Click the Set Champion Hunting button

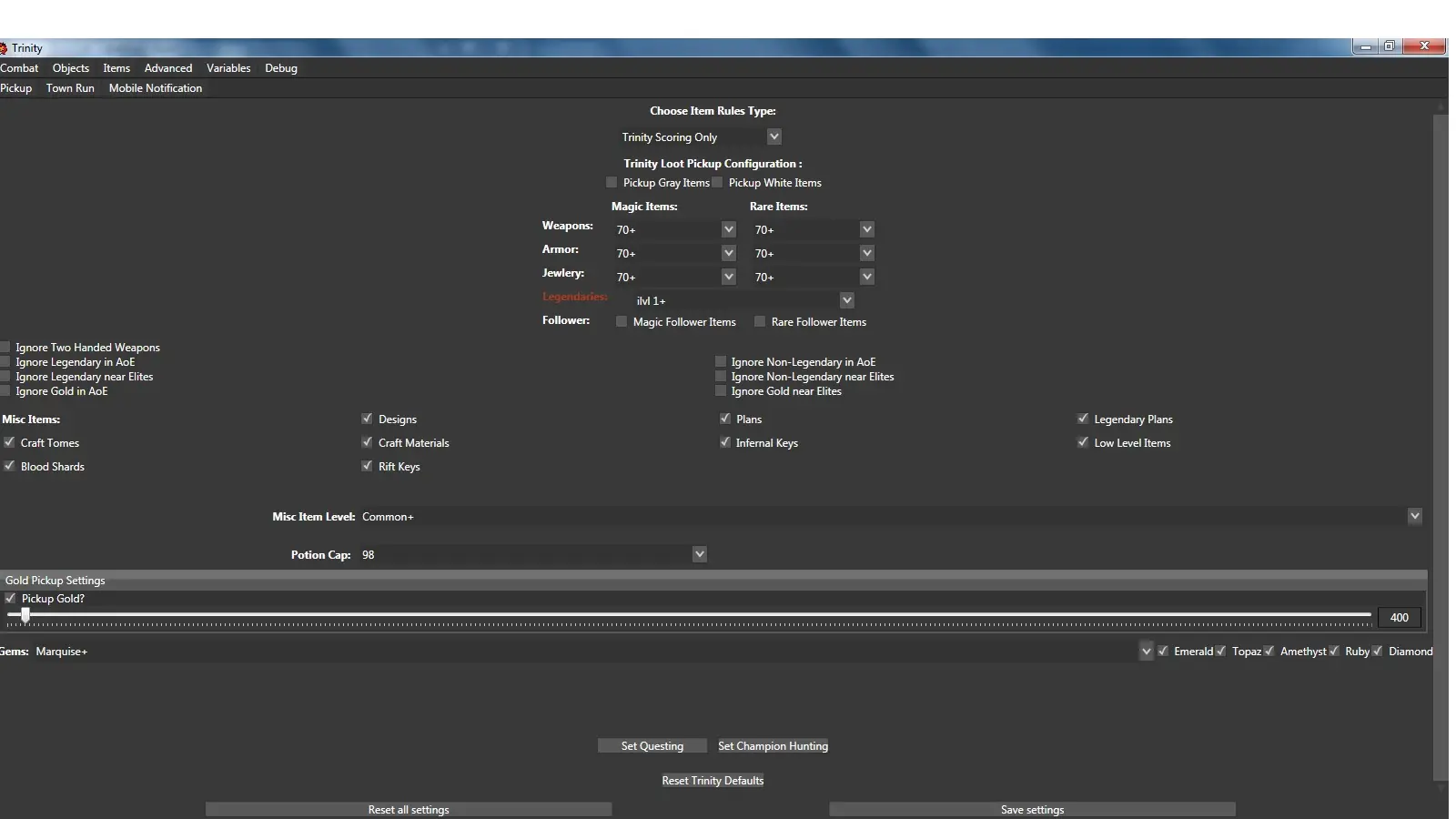[773, 745]
